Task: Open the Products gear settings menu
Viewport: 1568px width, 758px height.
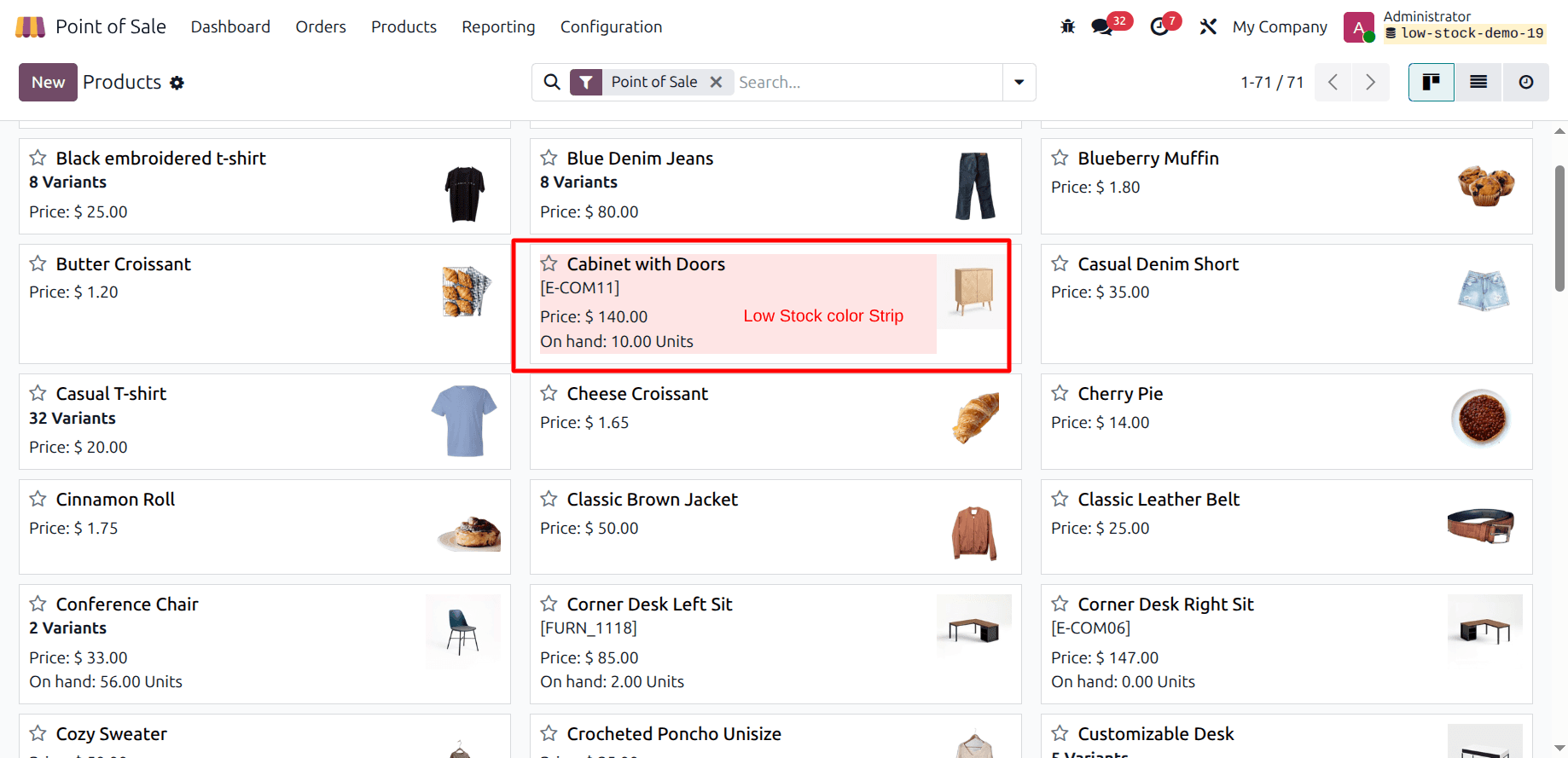Action: click(x=177, y=82)
